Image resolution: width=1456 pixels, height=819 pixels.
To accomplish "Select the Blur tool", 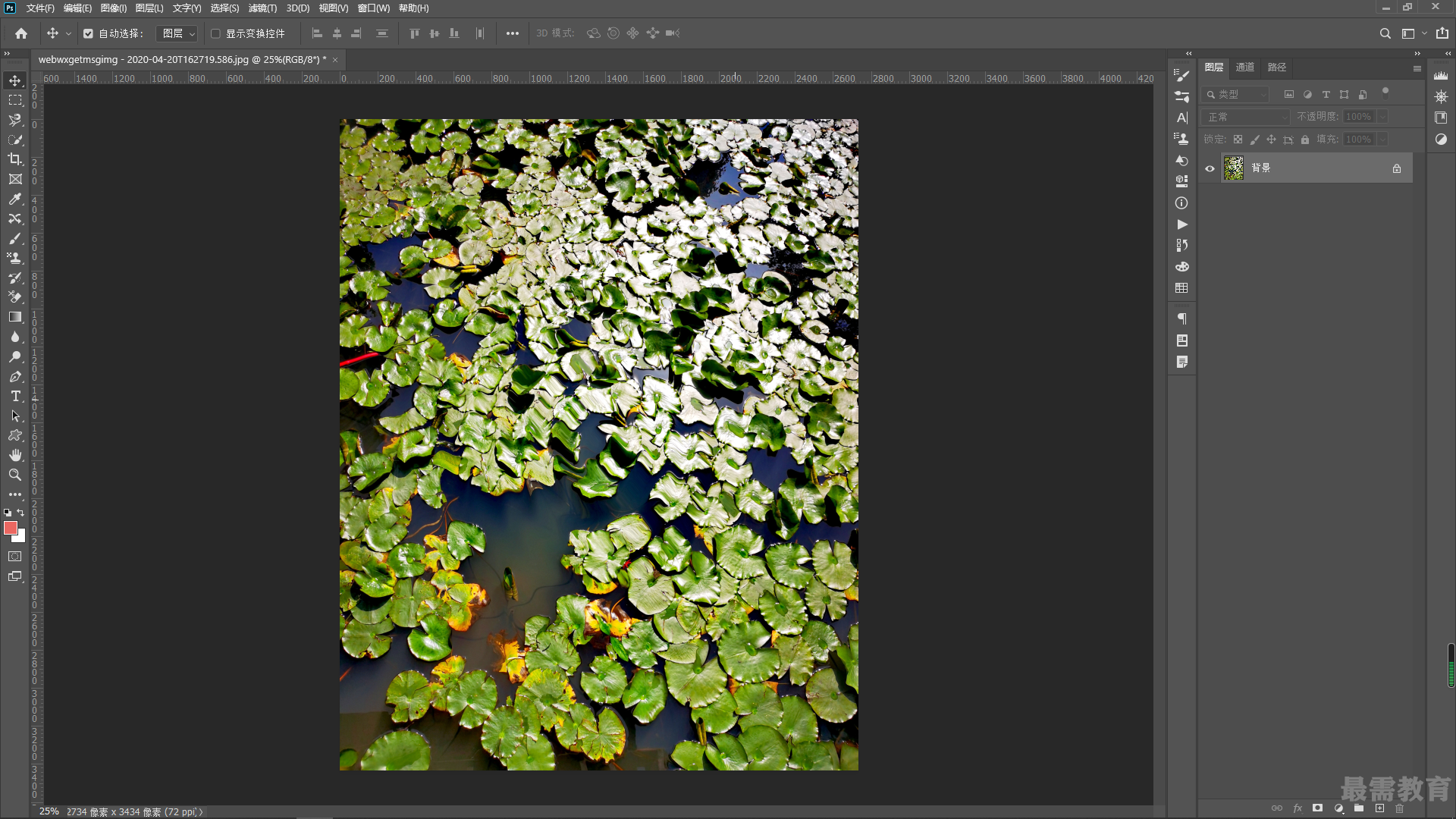I will click(15, 337).
